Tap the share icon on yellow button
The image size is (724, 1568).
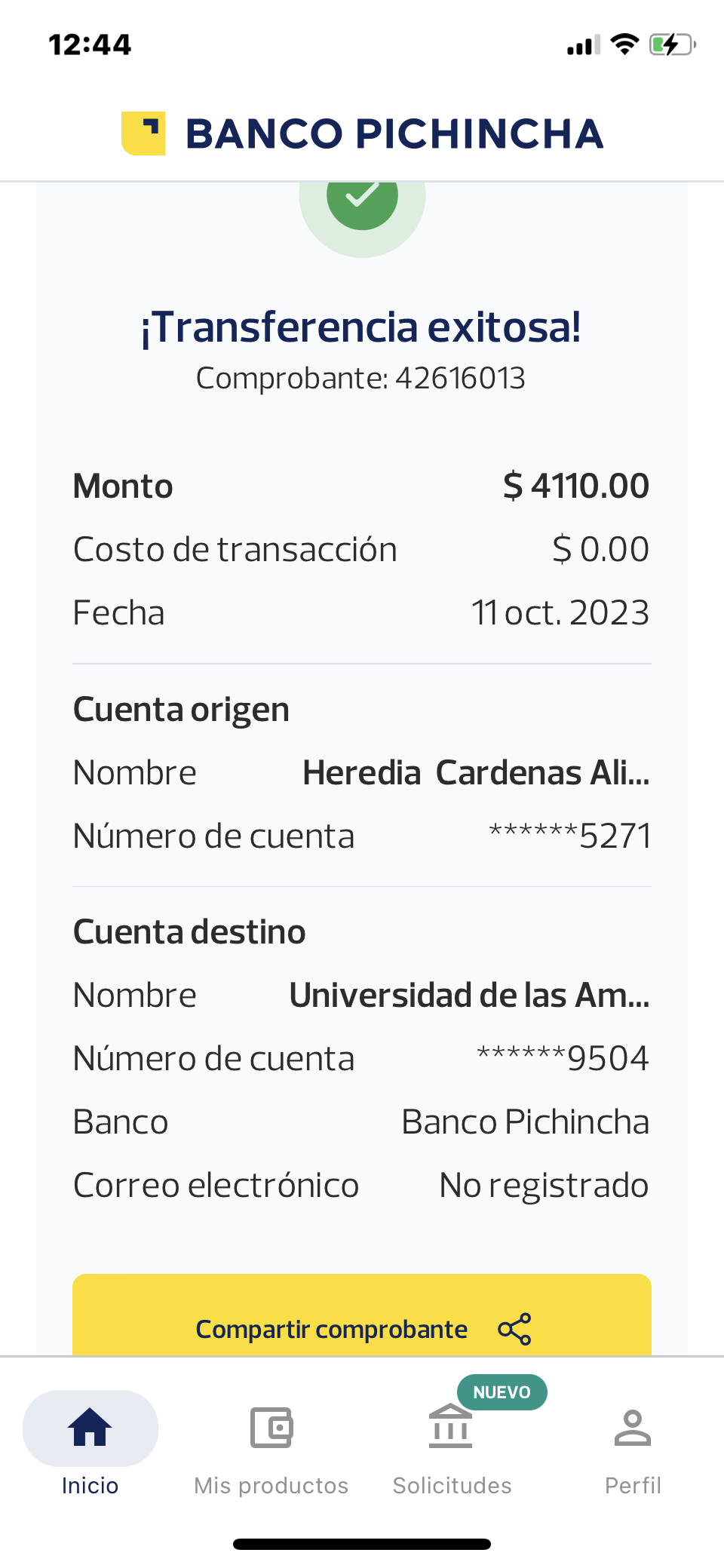pos(514,1329)
